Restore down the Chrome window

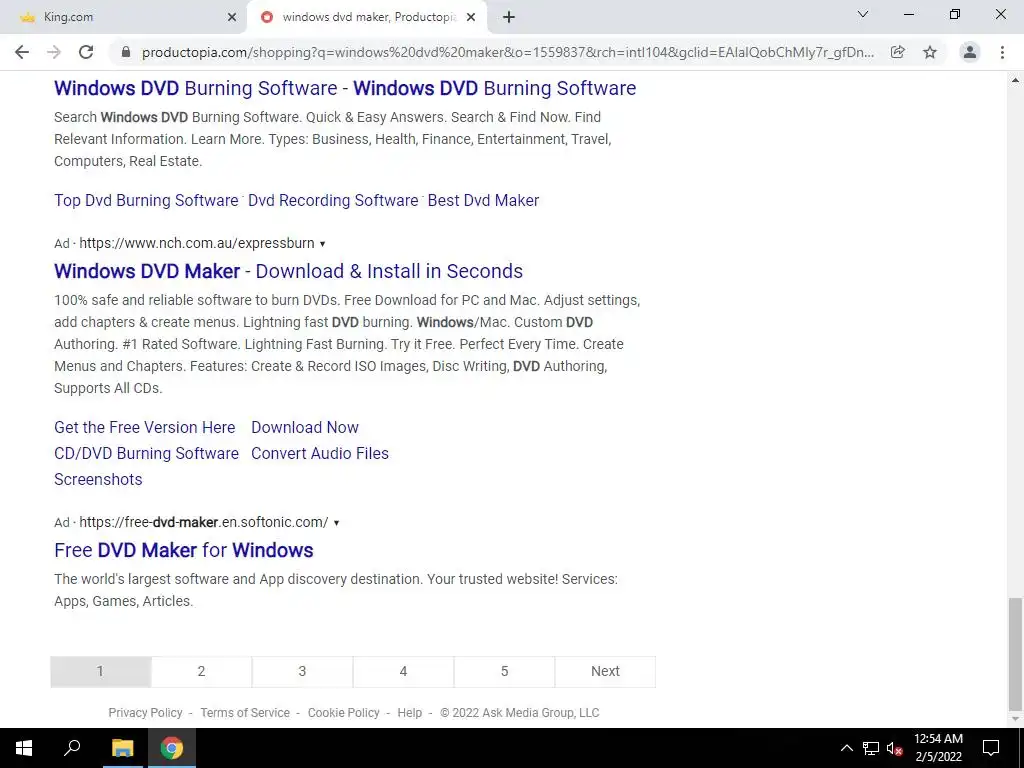[955, 14]
